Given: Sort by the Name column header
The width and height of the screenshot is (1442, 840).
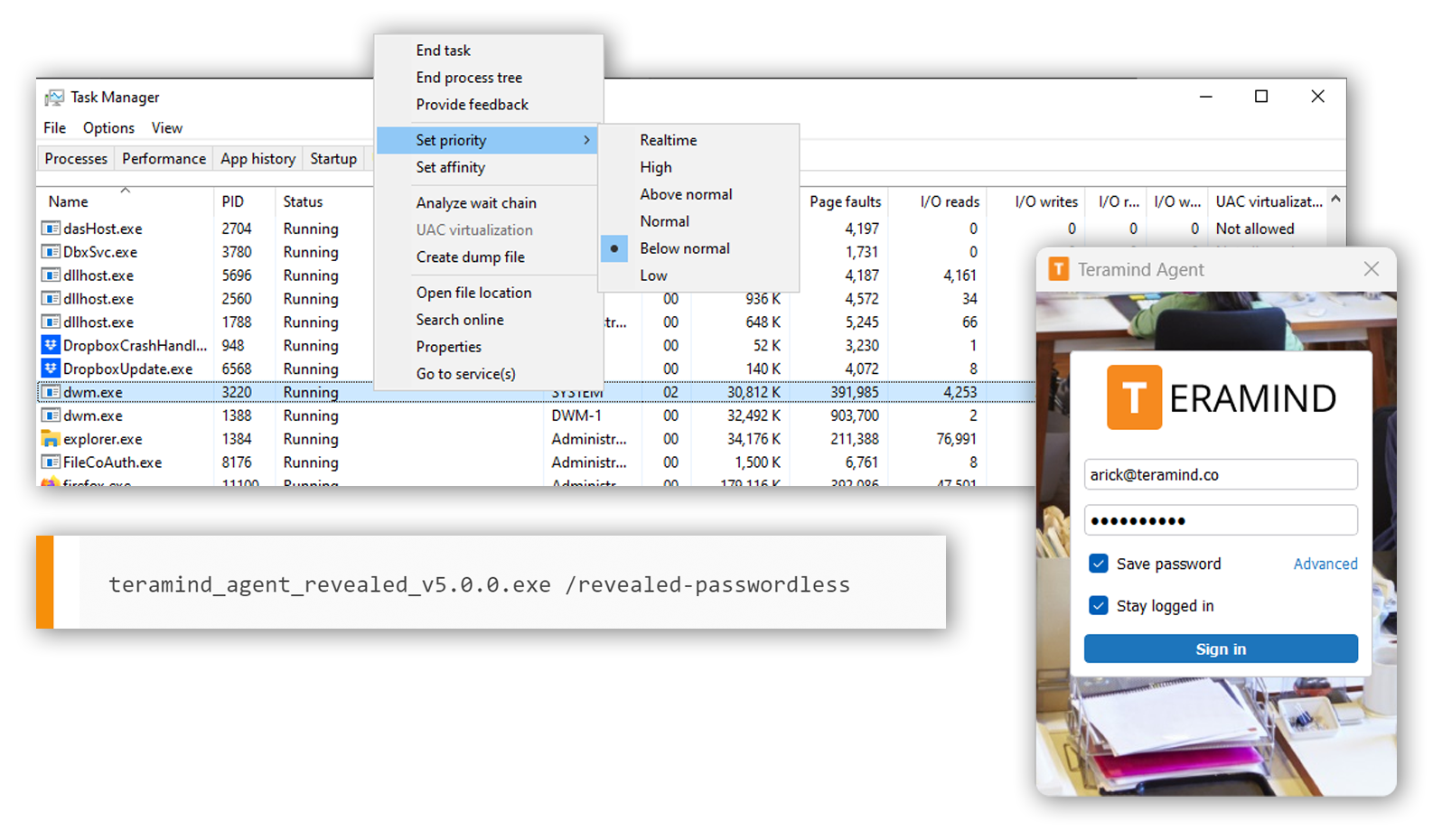Looking at the screenshot, I should click(69, 201).
